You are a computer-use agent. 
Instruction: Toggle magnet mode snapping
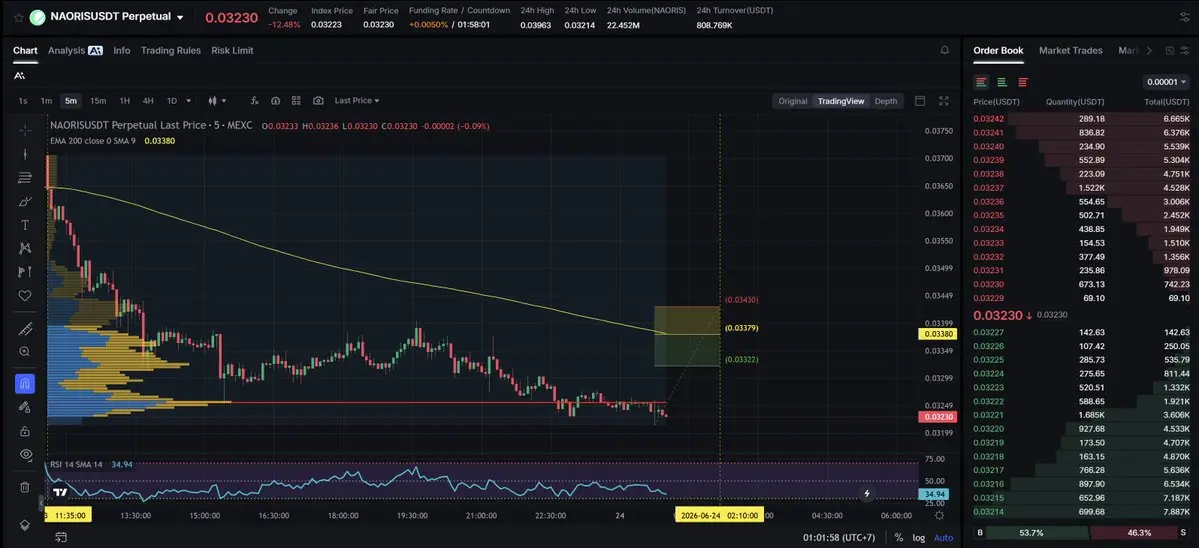(x=24, y=384)
